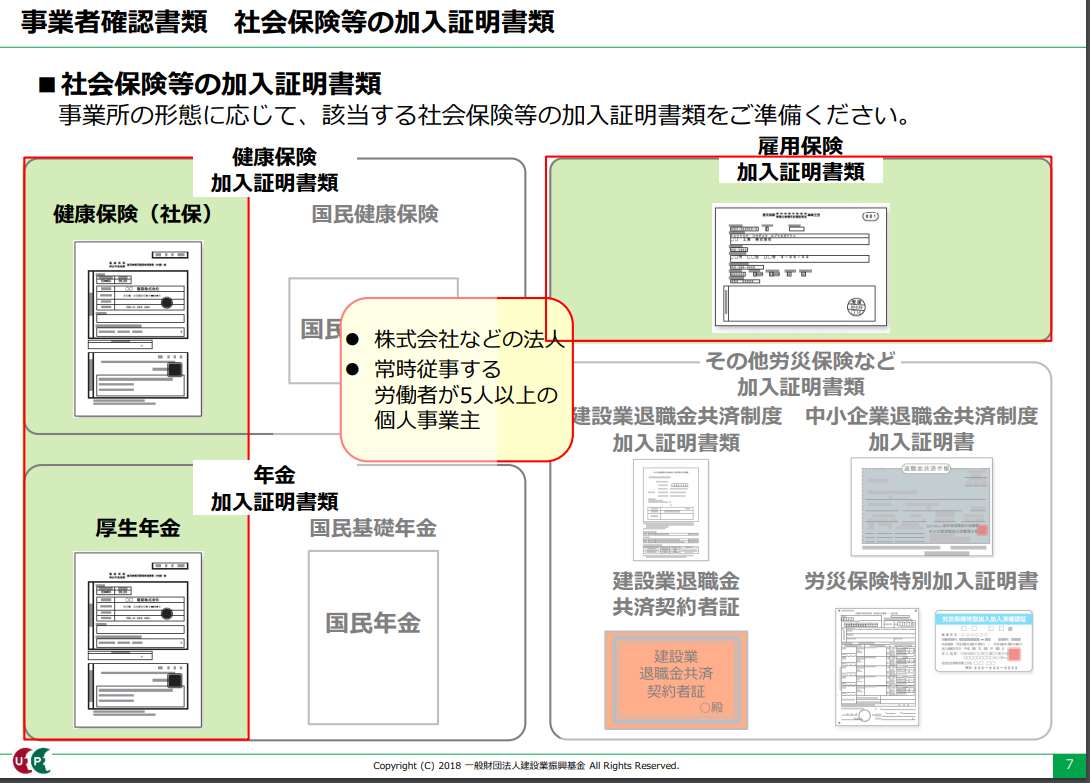Screen dimensions: 1090x783
Task: Click the yellow callout about 株式会社などの法人
Action: pyautogui.click(x=456, y=379)
